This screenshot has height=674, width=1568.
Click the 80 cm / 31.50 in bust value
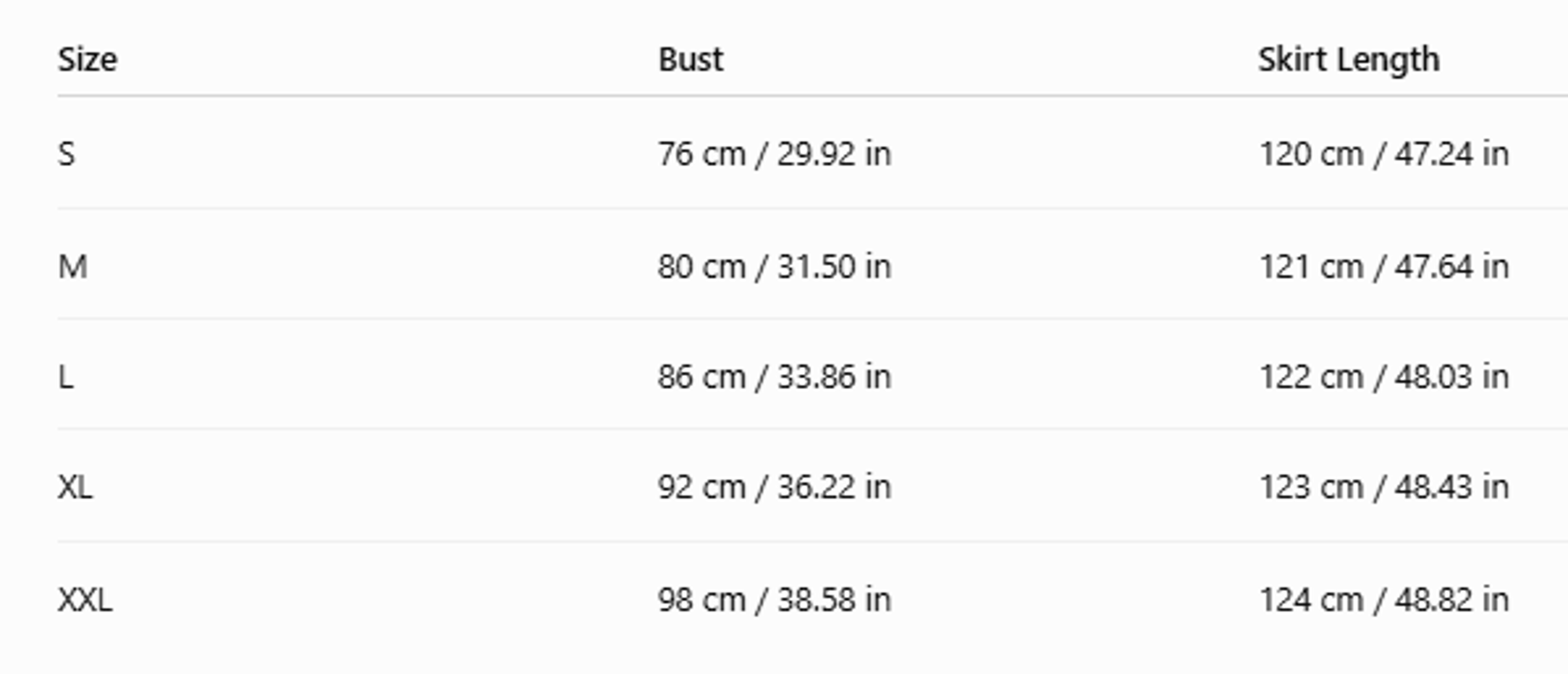tap(774, 267)
